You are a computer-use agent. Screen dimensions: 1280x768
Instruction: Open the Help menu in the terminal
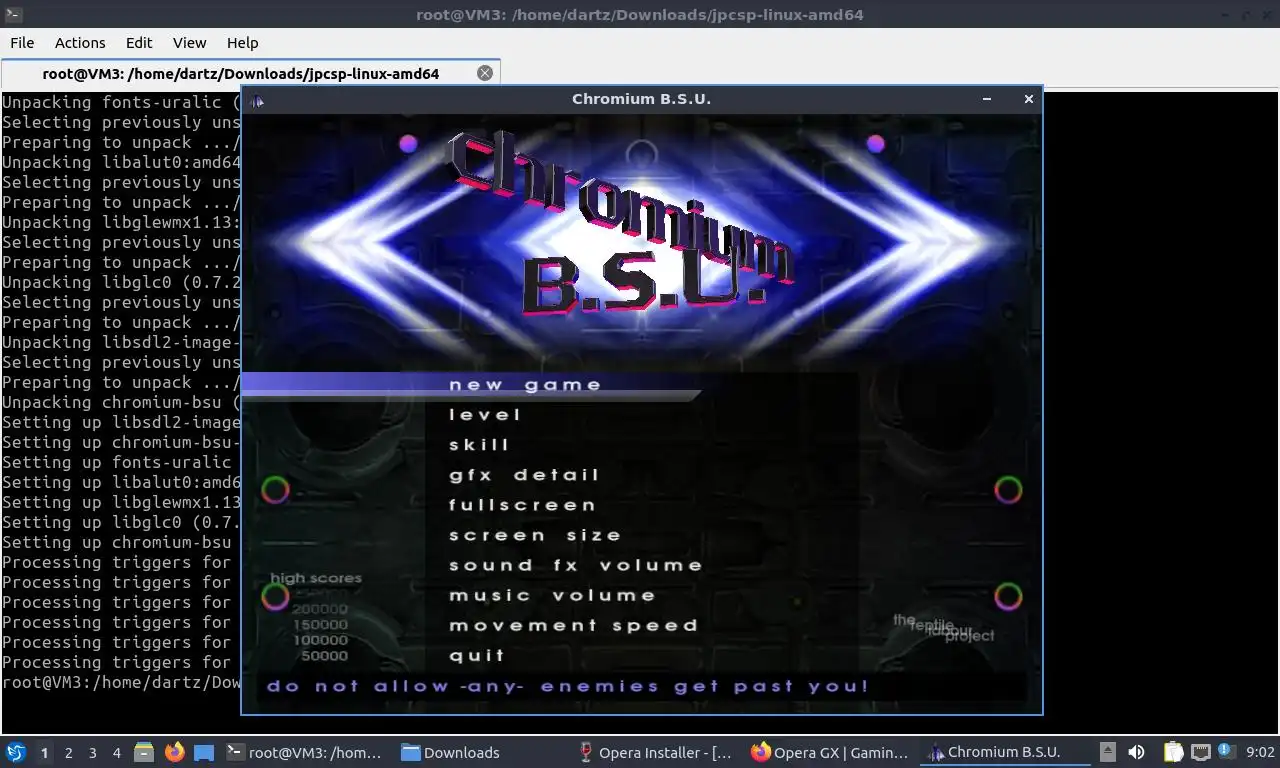tap(242, 42)
